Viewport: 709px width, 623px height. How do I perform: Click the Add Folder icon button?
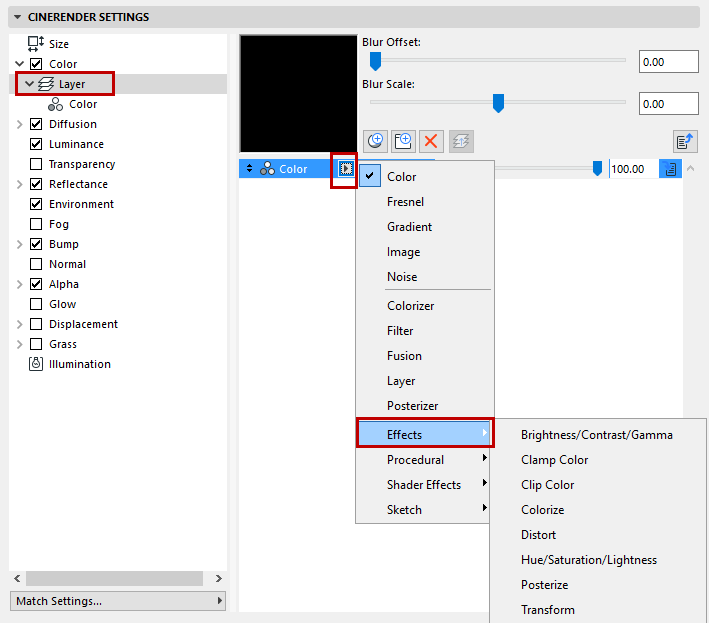pyautogui.click(x=403, y=142)
